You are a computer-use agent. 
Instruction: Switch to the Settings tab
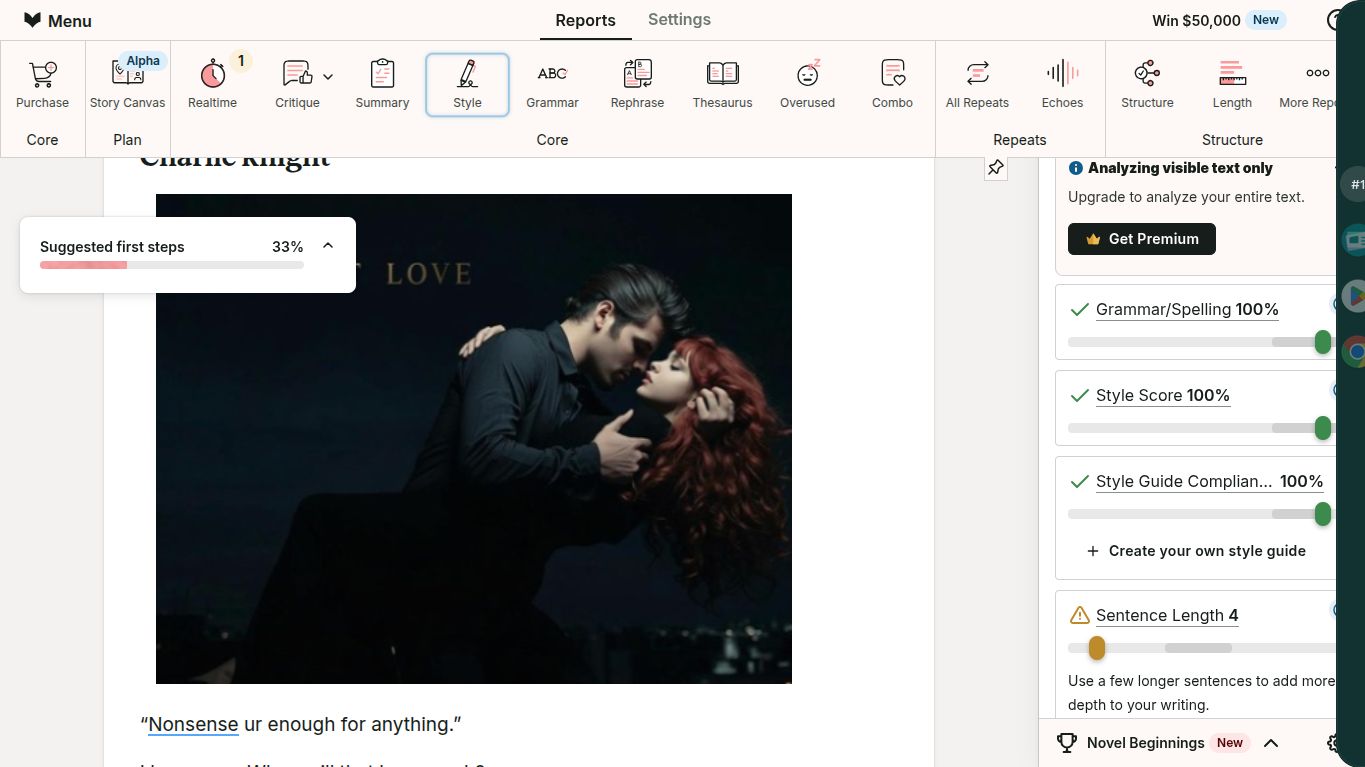(679, 20)
